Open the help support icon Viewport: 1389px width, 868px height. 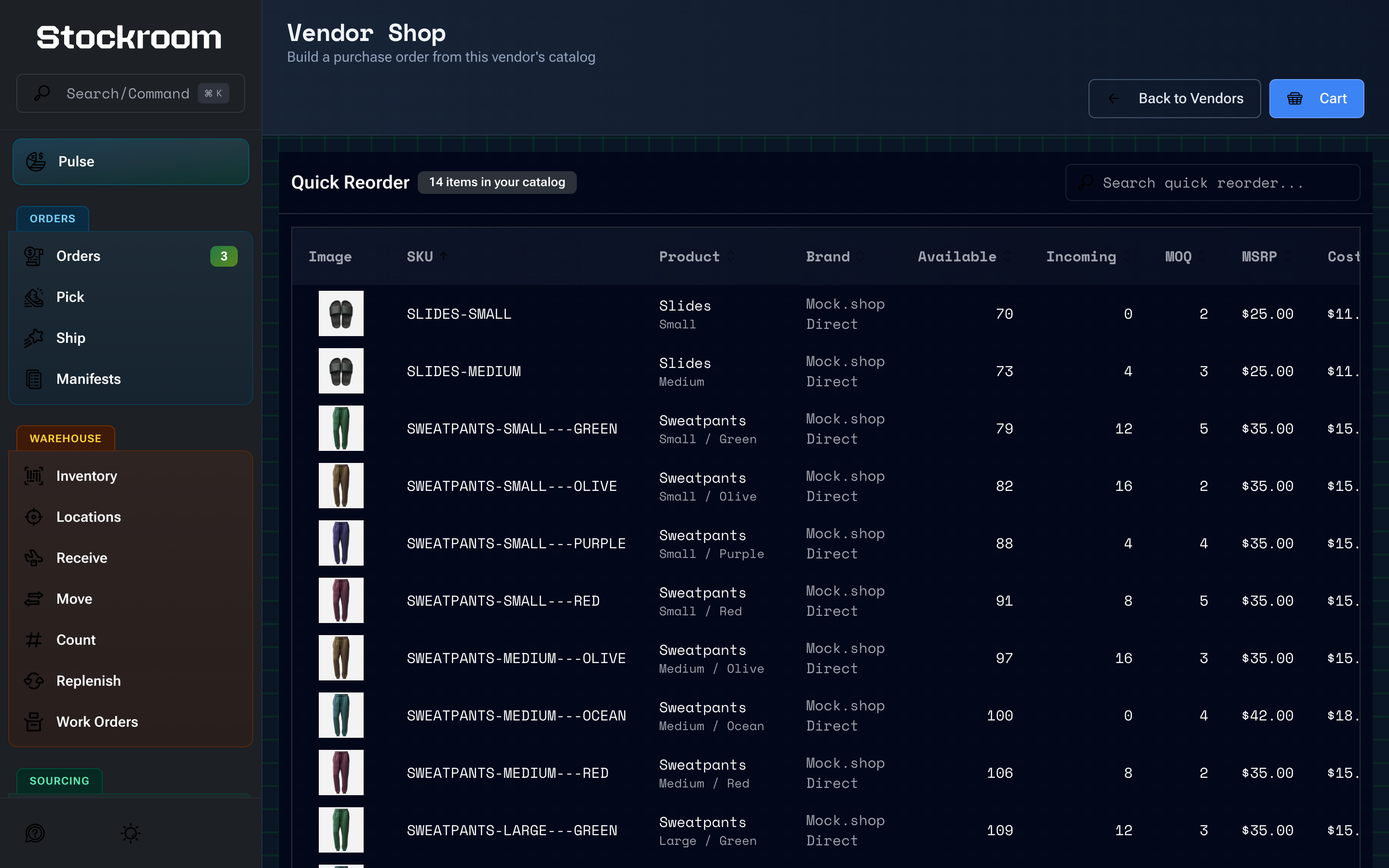35,833
